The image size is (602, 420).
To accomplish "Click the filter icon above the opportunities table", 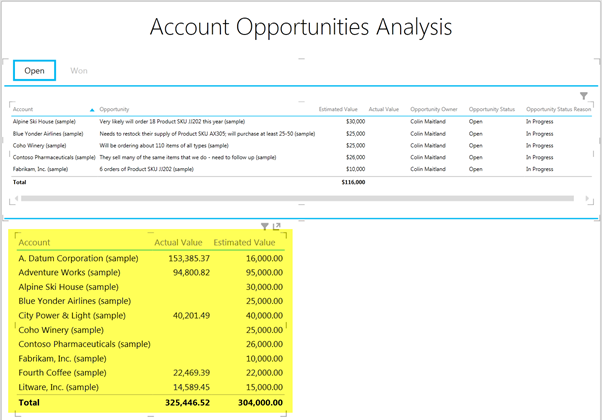I will [584, 96].
